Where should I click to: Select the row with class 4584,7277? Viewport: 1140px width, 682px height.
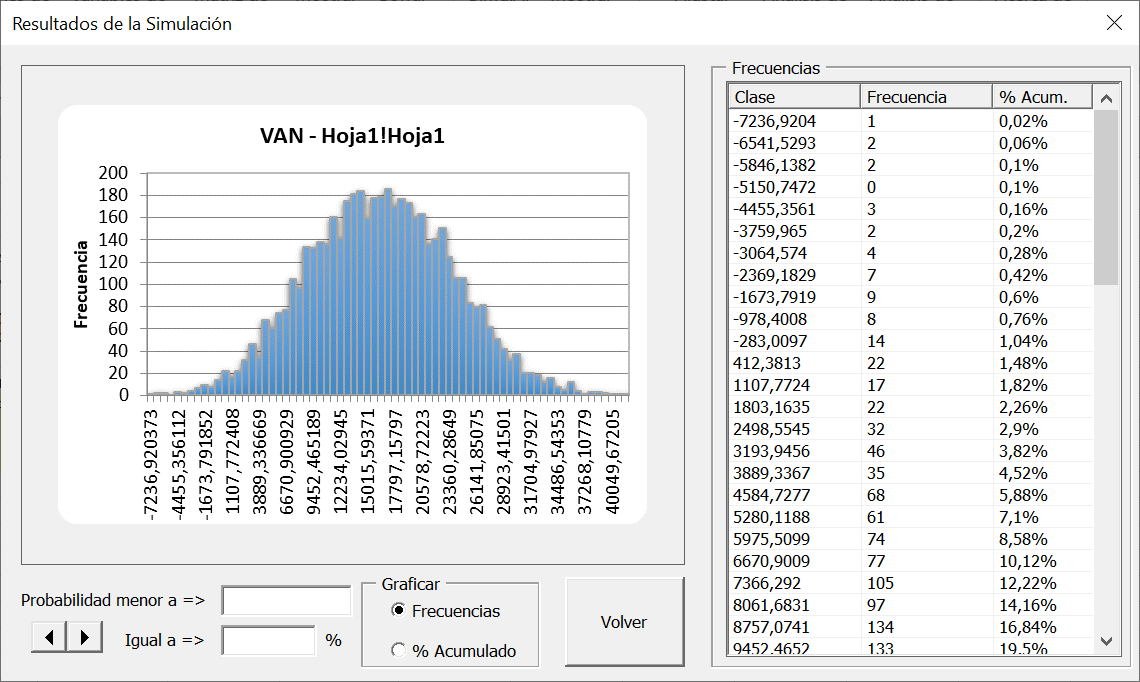point(911,495)
